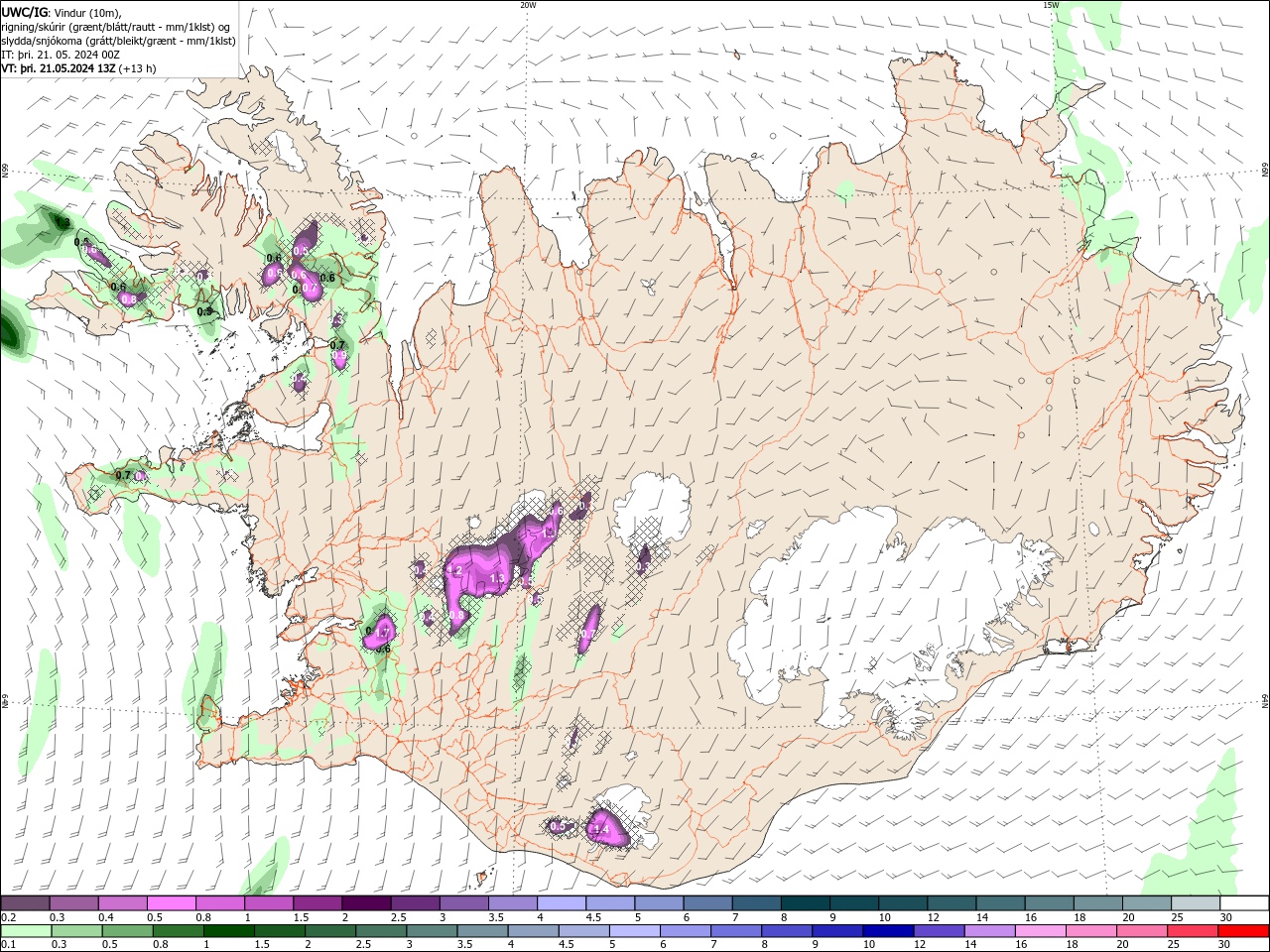1270x952 pixels.
Task: Click the '15W' longitude label
Action: (1050, 5)
